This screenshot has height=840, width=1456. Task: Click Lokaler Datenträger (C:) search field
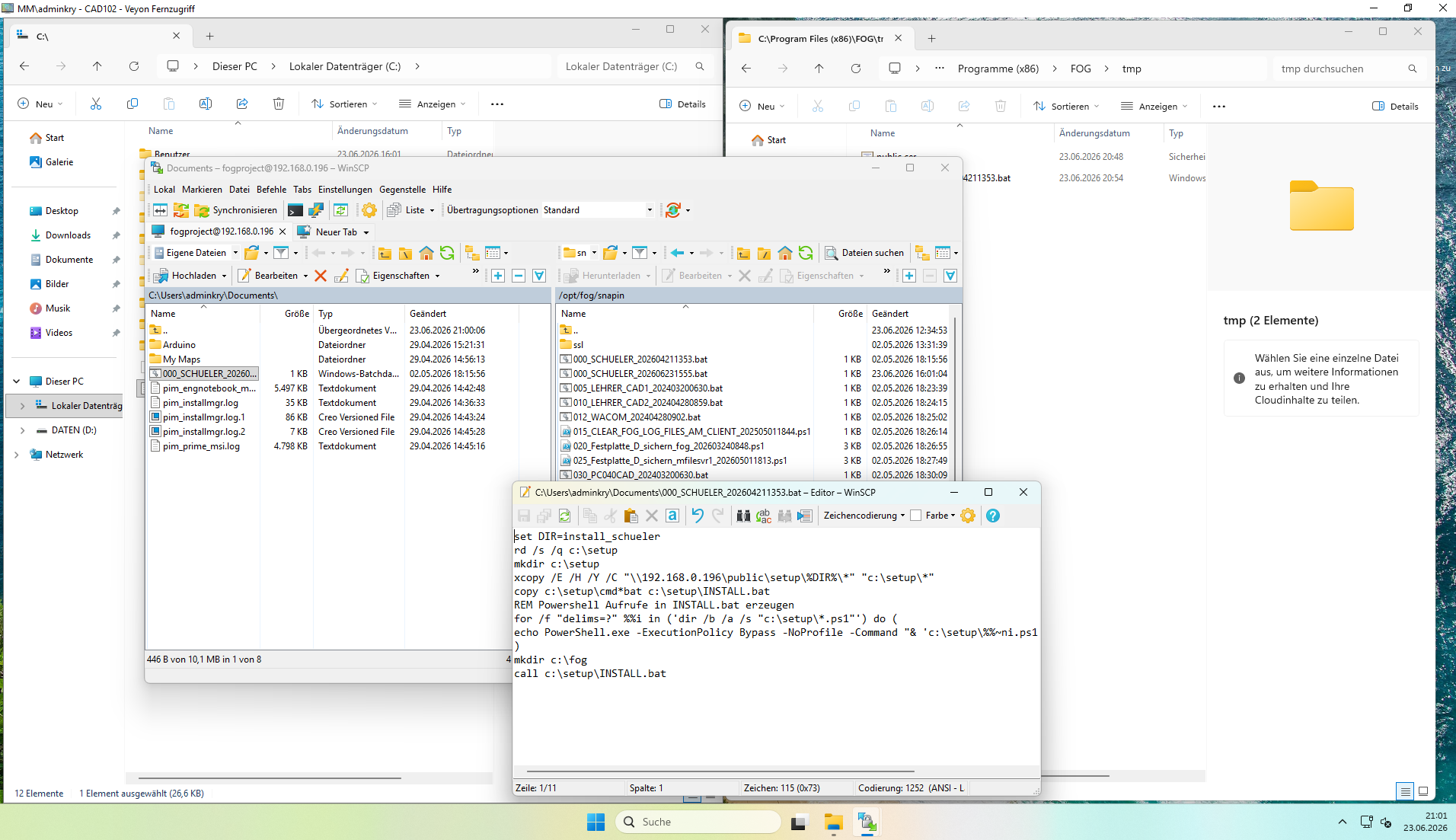point(634,66)
